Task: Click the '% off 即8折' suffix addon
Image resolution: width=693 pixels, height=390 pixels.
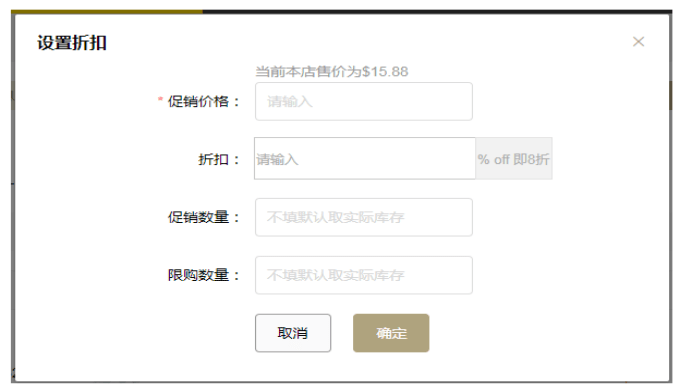Action: (514, 159)
